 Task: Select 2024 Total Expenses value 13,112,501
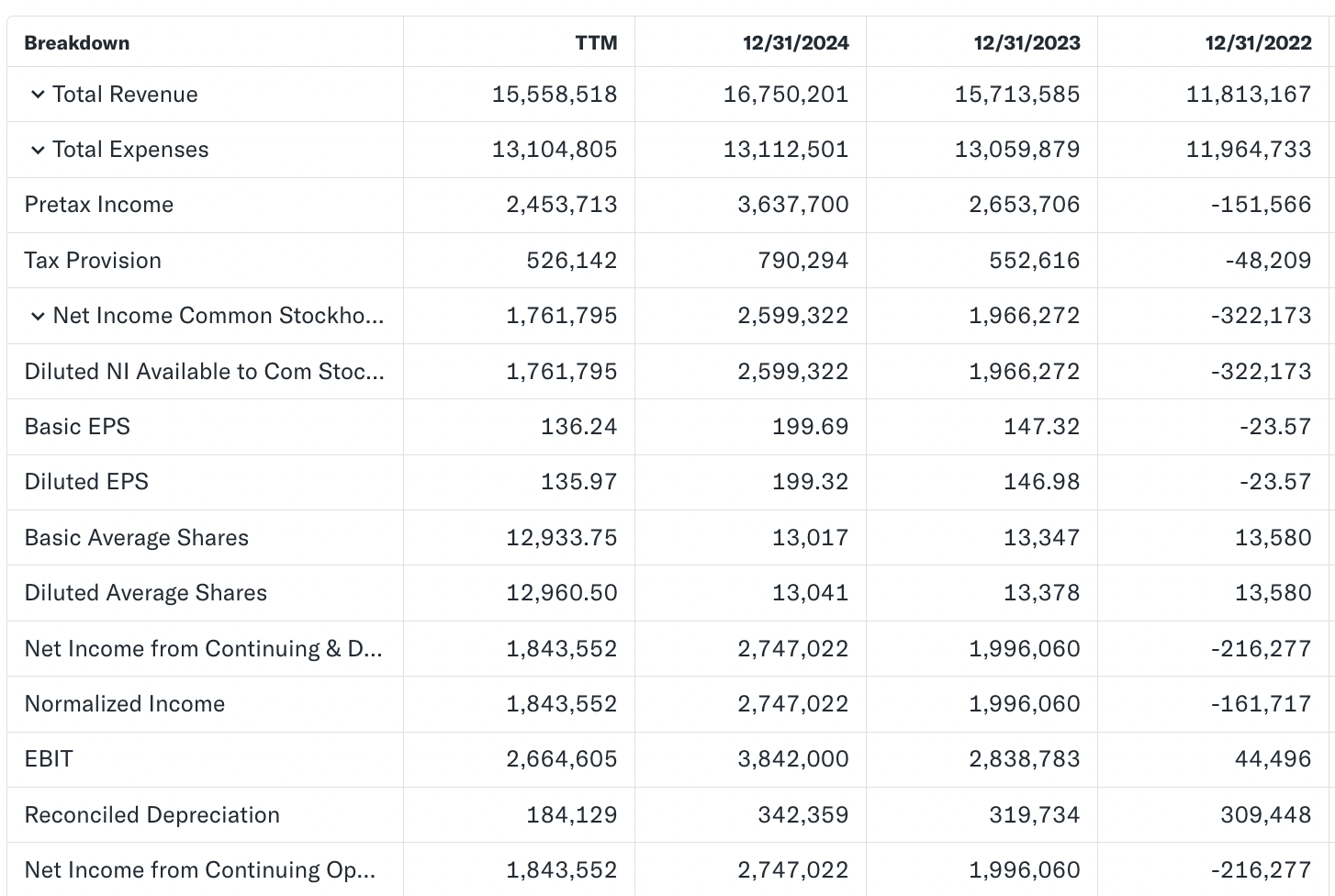point(786,150)
